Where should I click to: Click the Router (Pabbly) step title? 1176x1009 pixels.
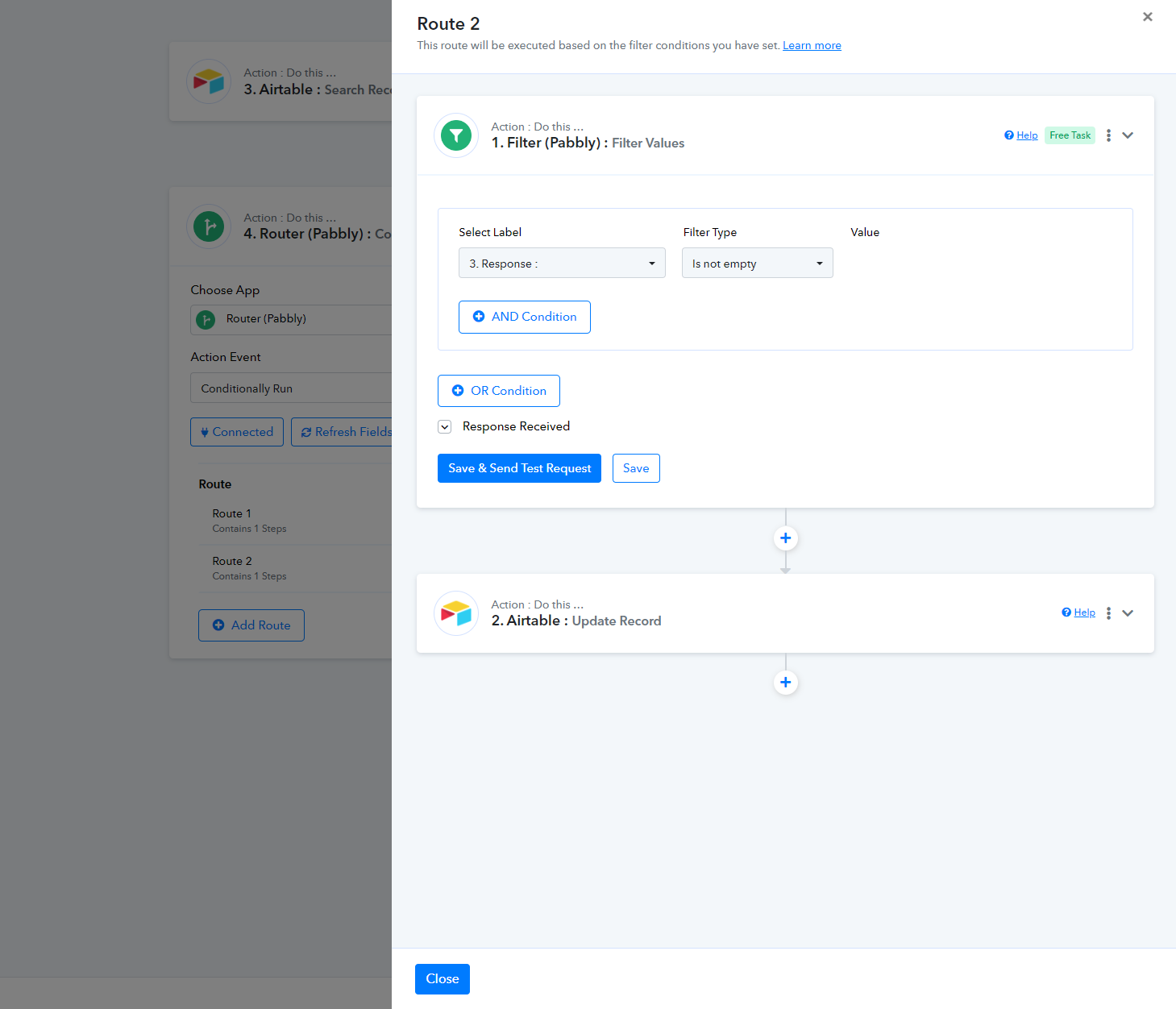pos(318,234)
